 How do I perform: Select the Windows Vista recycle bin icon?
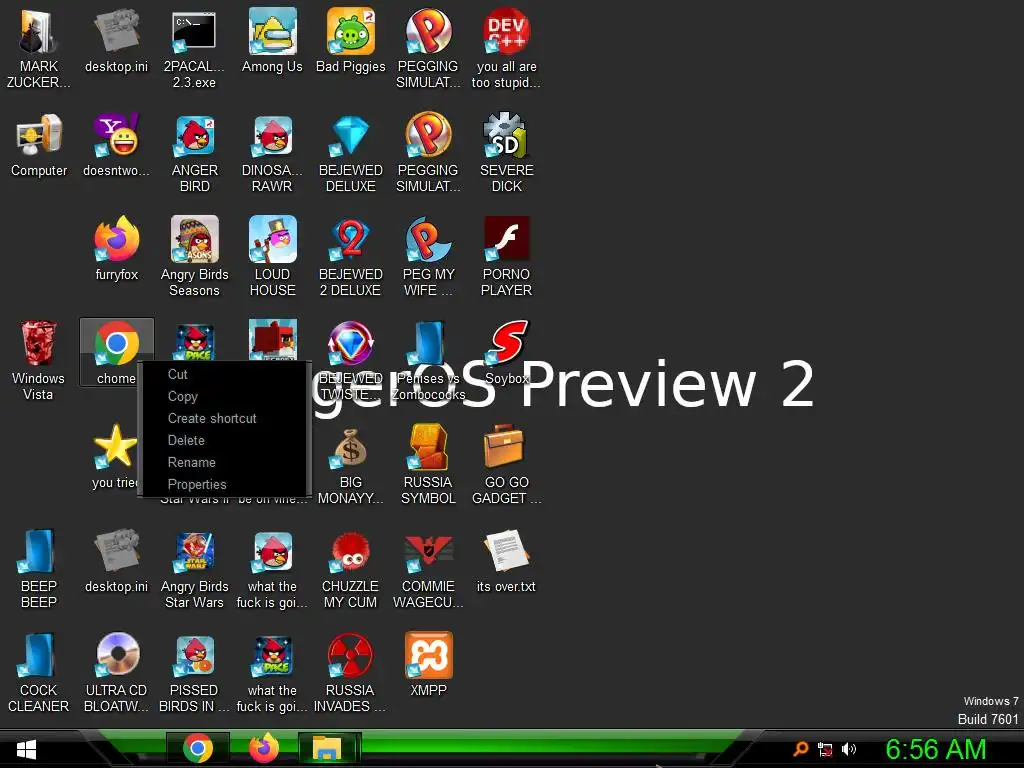[x=38, y=359]
